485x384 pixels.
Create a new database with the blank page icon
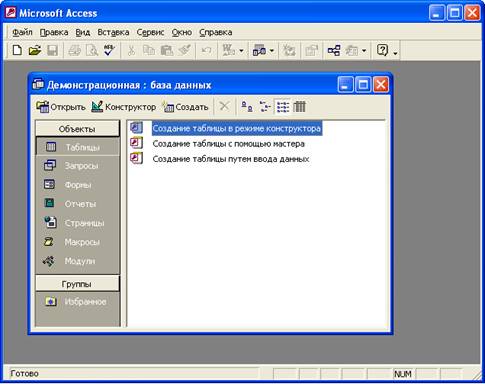17,50
